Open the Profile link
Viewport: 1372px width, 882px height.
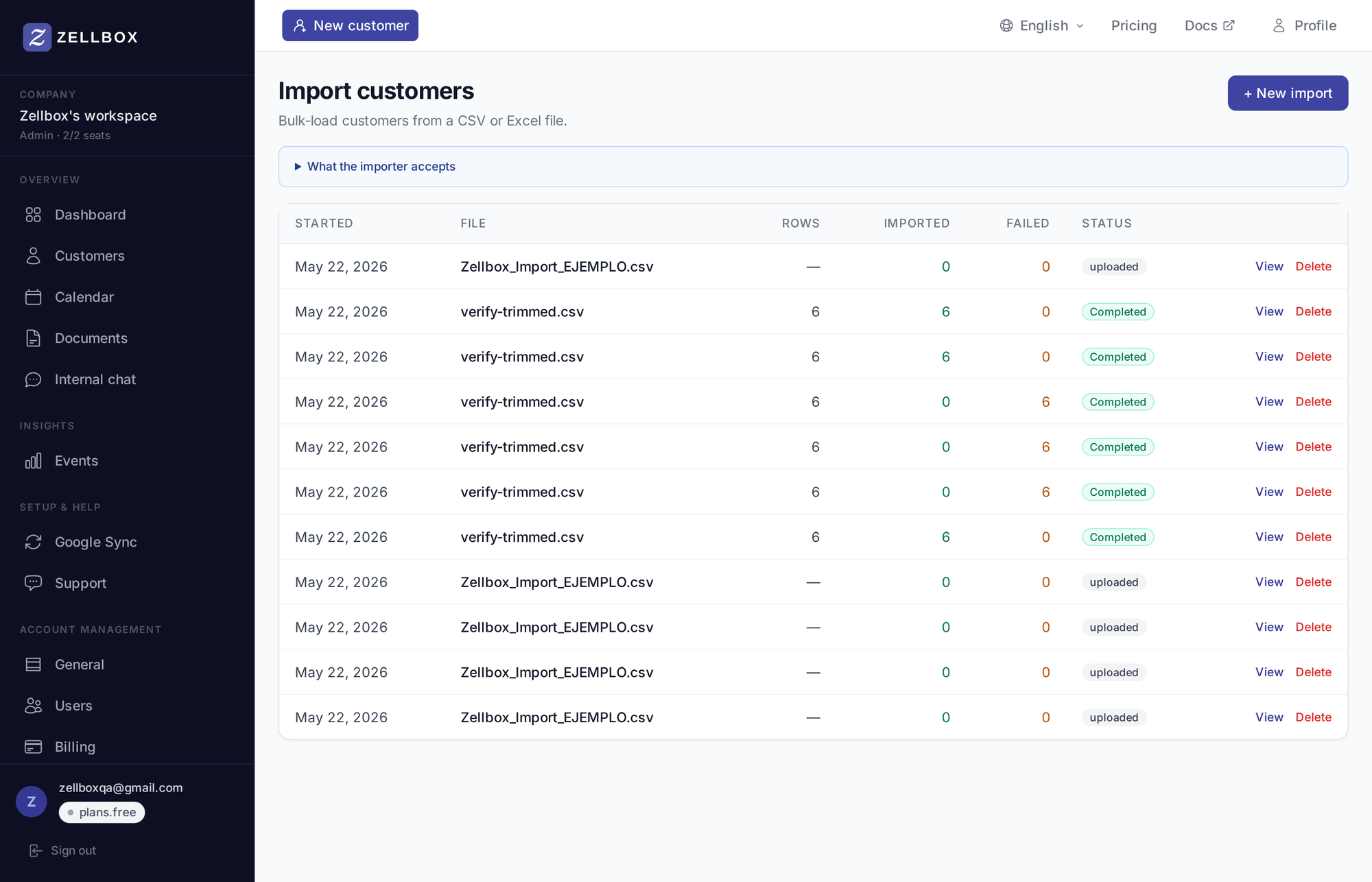[1304, 25]
